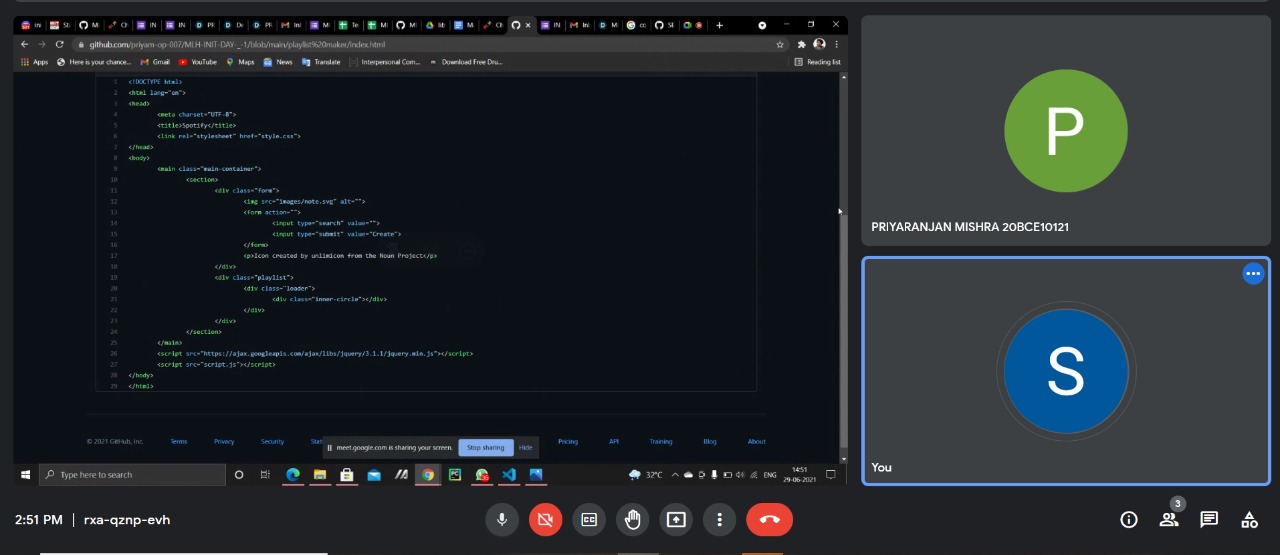The height and width of the screenshot is (555, 1280).
Task: Open PyCharm from the taskbar
Action: tap(455, 474)
